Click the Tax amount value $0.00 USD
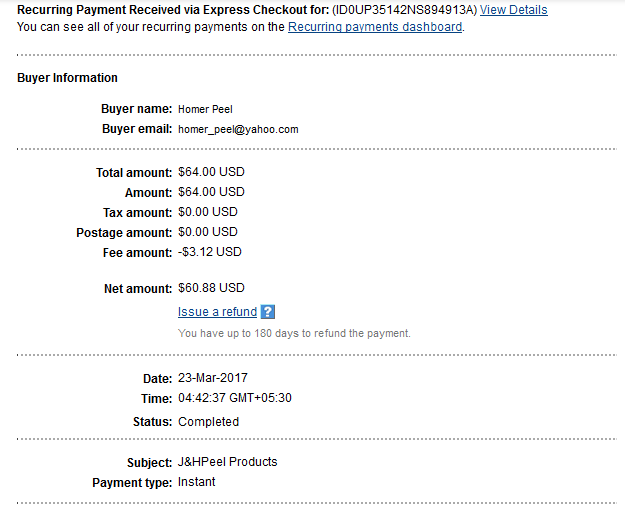The height and width of the screenshot is (509, 625). coord(208,212)
